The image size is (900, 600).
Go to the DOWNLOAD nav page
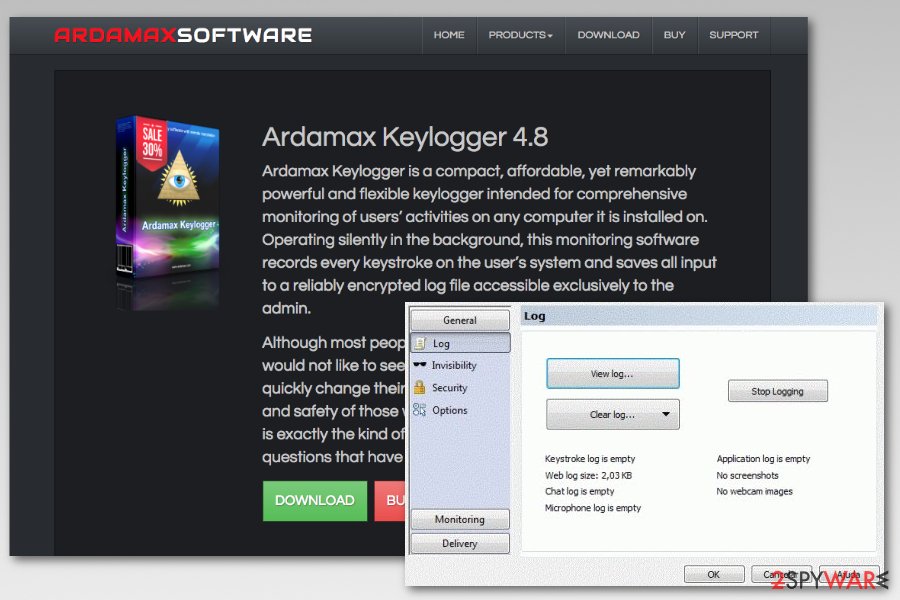tap(608, 35)
